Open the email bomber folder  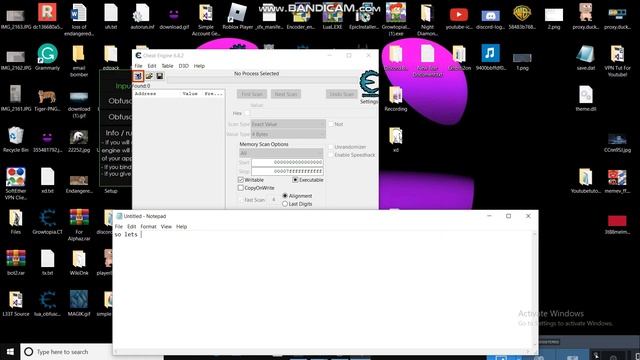tap(79, 61)
